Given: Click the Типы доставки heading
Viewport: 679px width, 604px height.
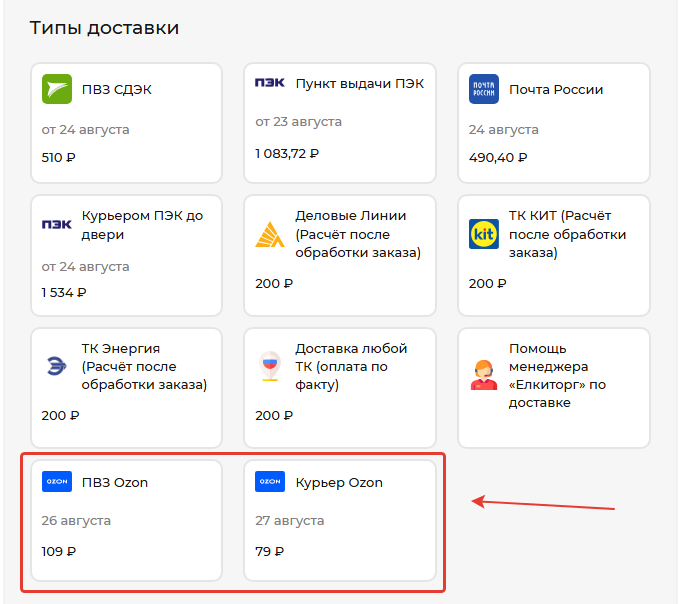Looking at the screenshot, I should [104, 28].
